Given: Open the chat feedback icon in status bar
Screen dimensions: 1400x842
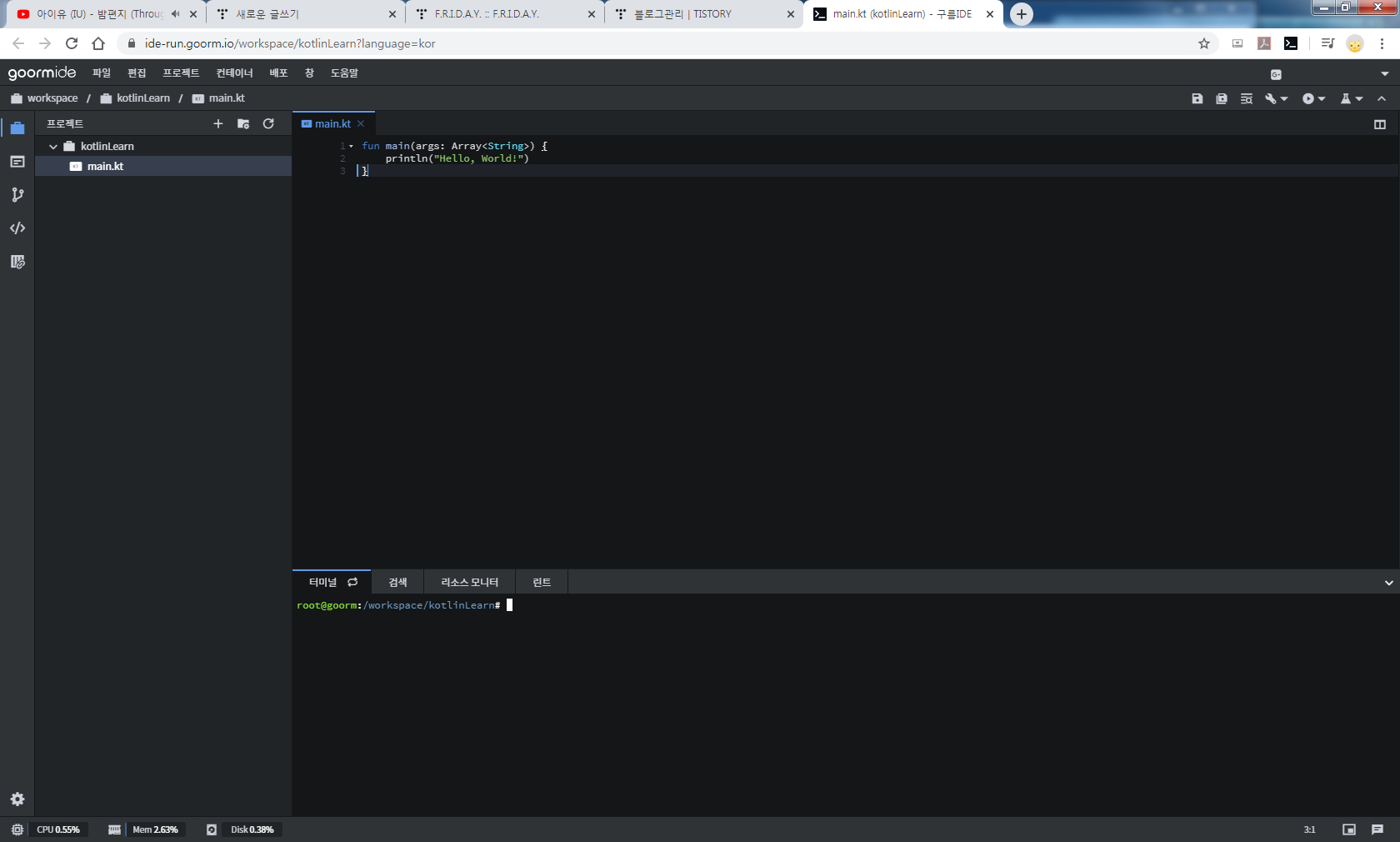Looking at the screenshot, I should [1377, 829].
